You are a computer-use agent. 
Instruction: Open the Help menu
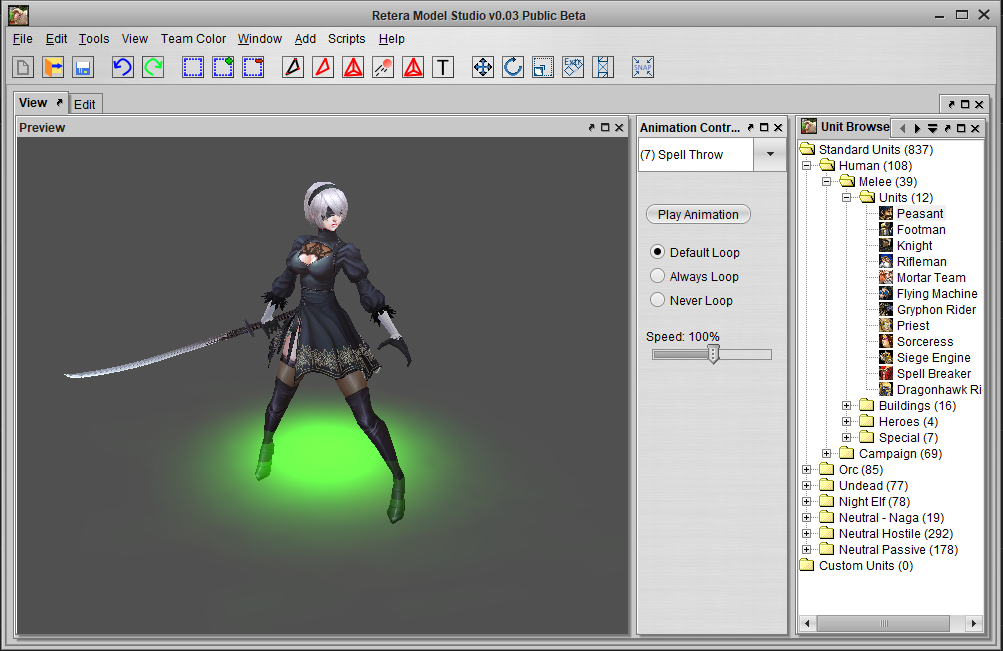pos(391,38)
